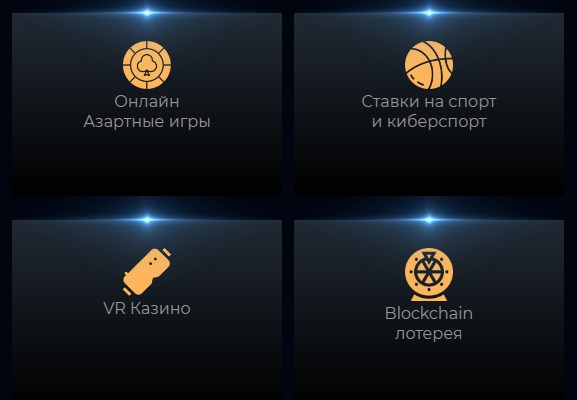
Task: Click the и киберспорт text line
Action: [x=429, y=121]
